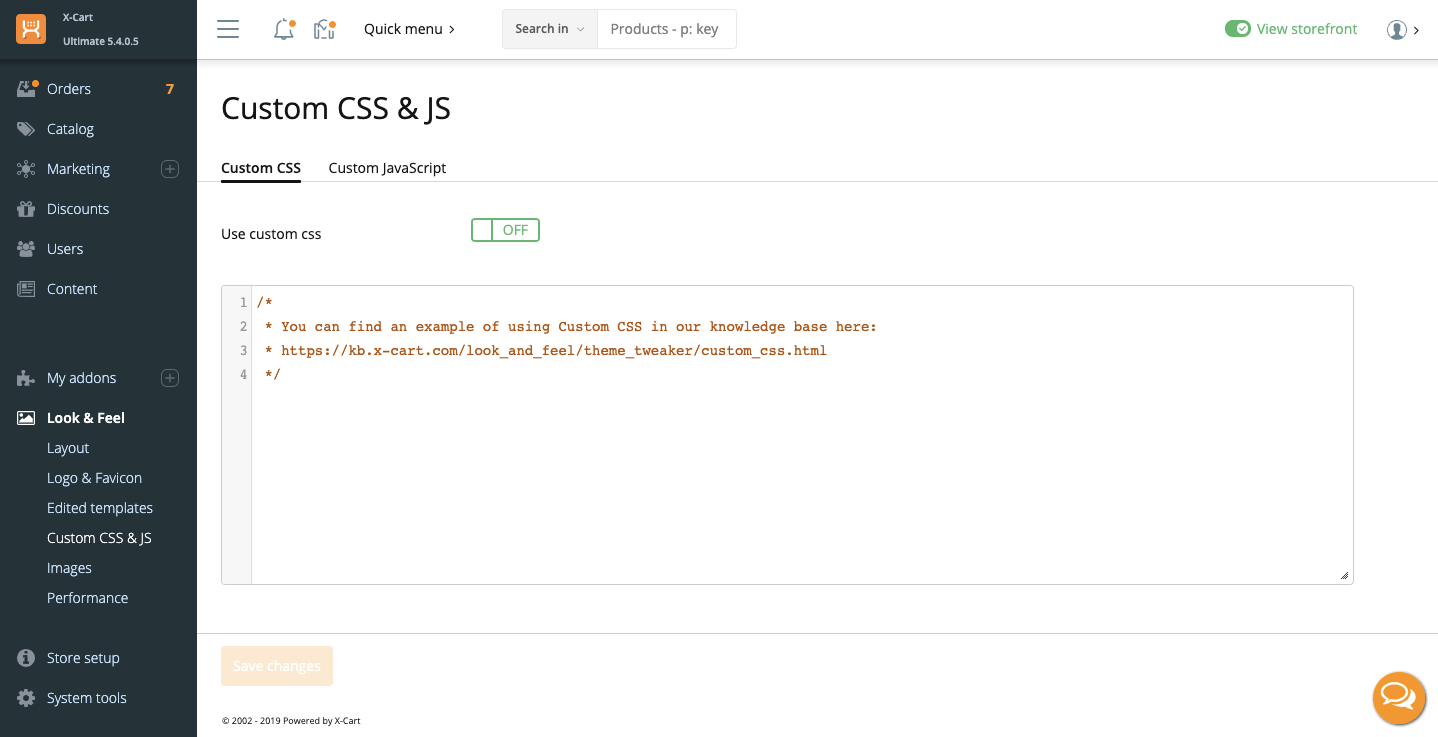Toggle the View storefront switch
Viewport: 1438px width, 737px height.
pyautogui.click(x=1237, y=29)
